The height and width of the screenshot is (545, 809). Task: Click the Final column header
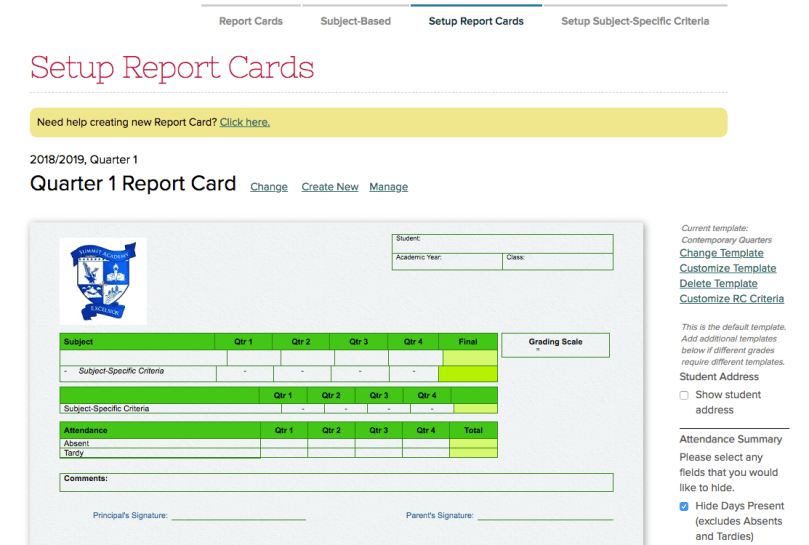[468, 342]
